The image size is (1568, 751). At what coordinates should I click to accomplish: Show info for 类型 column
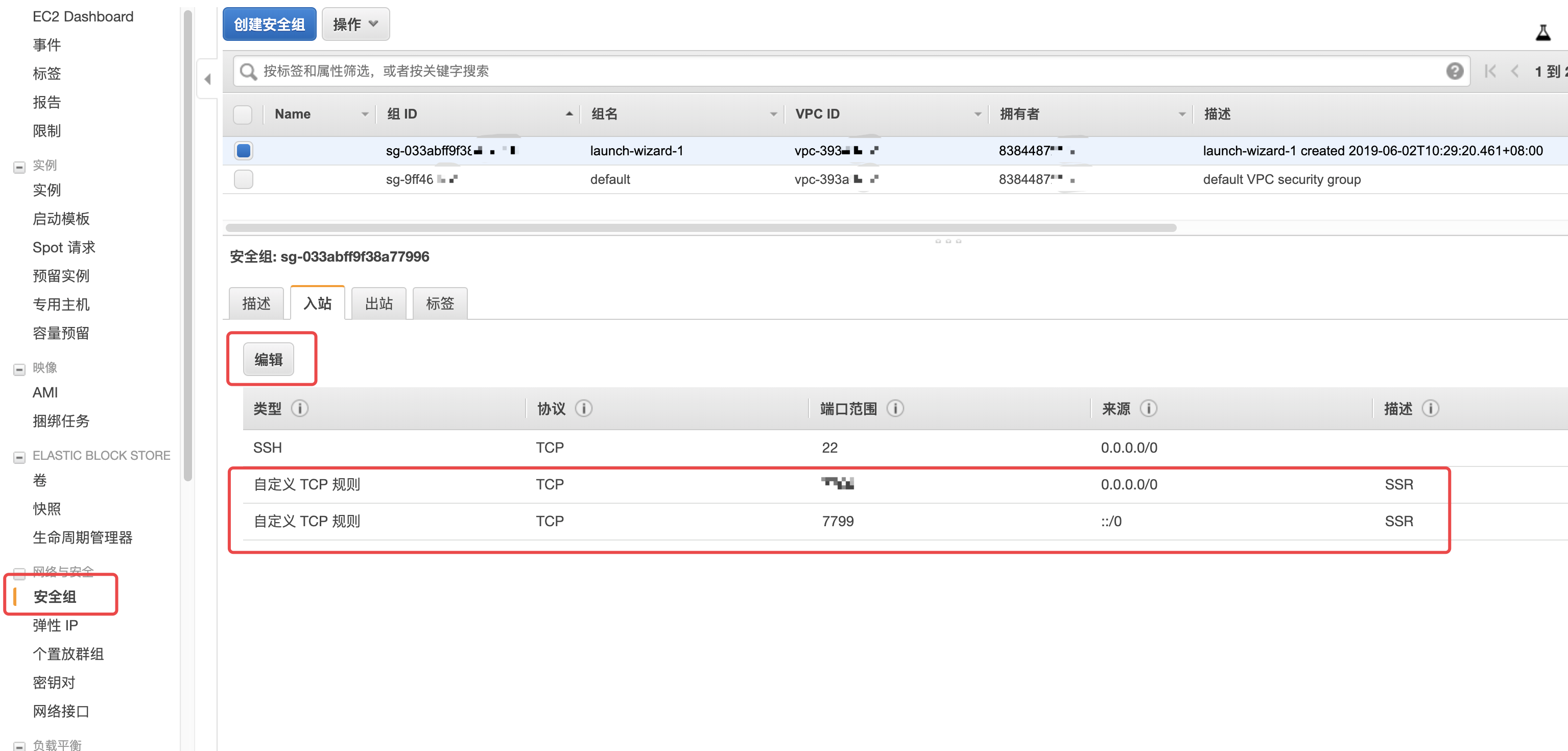tap(299, 408)
